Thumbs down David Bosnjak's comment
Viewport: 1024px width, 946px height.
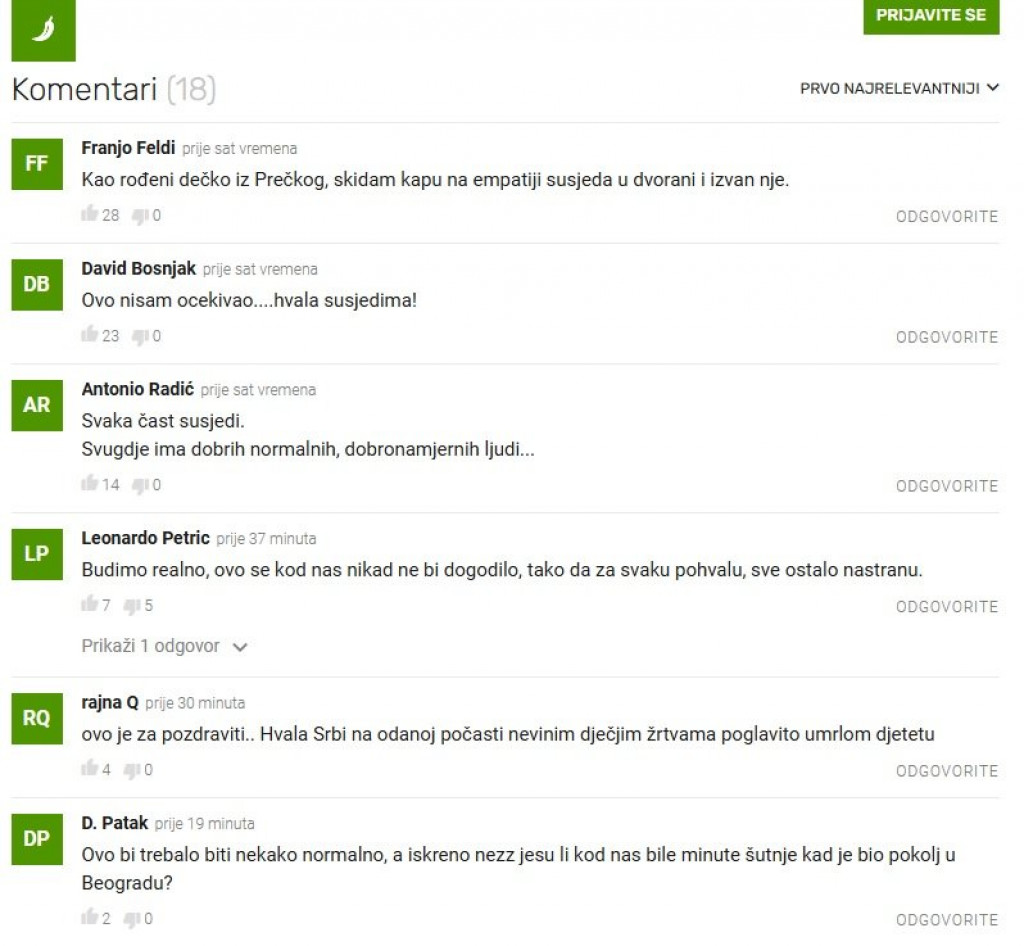click(x=140, y=337)
